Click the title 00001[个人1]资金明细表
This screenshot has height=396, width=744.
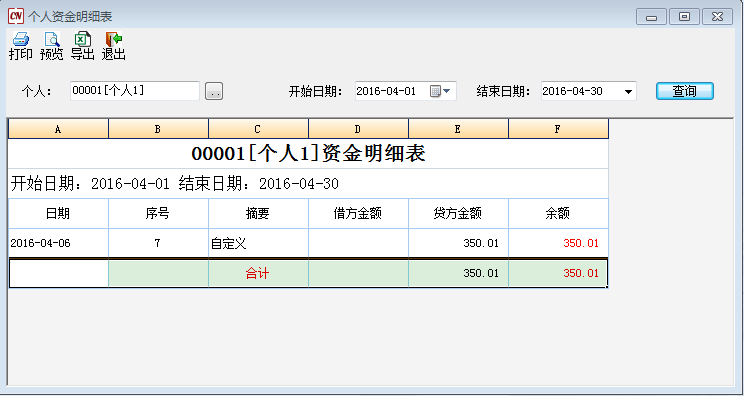click(308, 154)
